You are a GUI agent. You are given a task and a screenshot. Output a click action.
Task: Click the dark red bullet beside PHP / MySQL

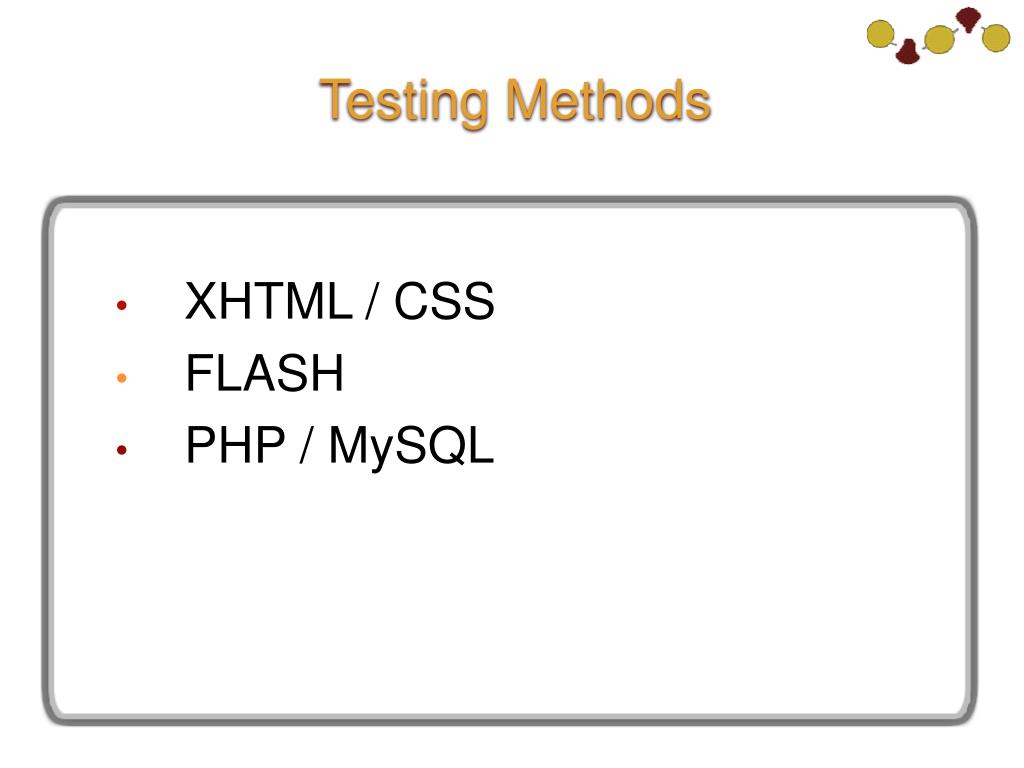pos(121,449)
